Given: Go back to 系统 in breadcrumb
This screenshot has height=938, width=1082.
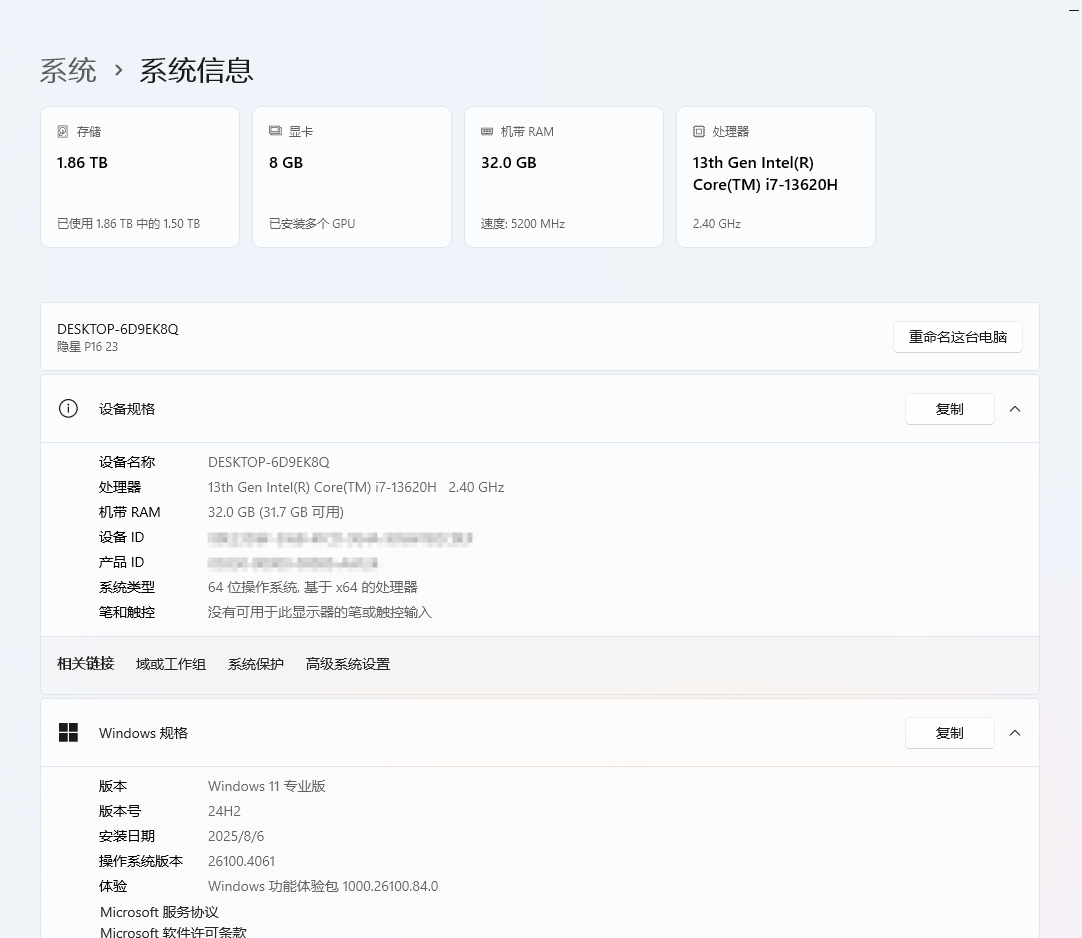Looking at the screenshot, I should [x=68, y=70].
